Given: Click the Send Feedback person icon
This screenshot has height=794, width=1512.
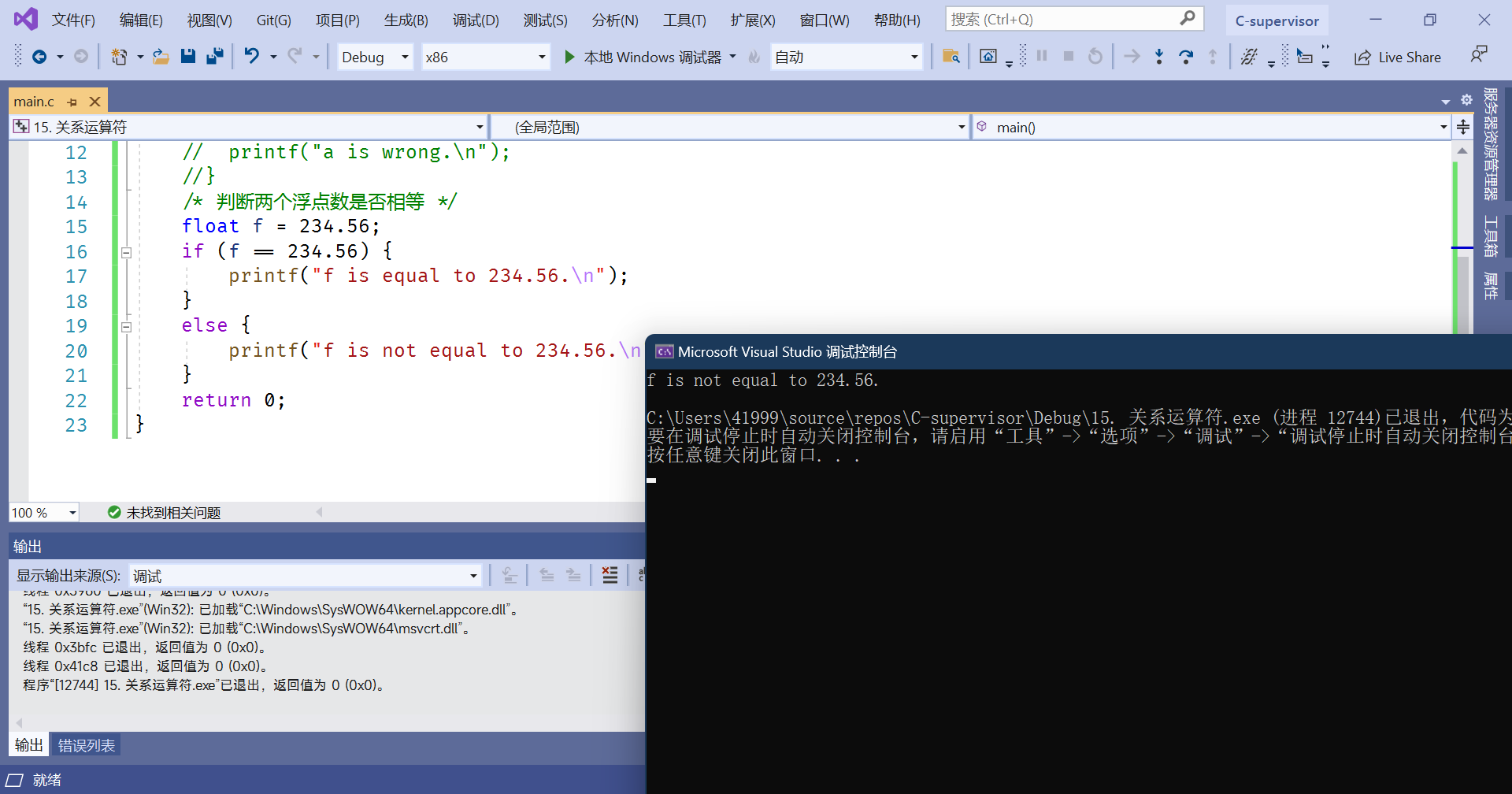Looking at the screenshot, I should [1478, 55].
